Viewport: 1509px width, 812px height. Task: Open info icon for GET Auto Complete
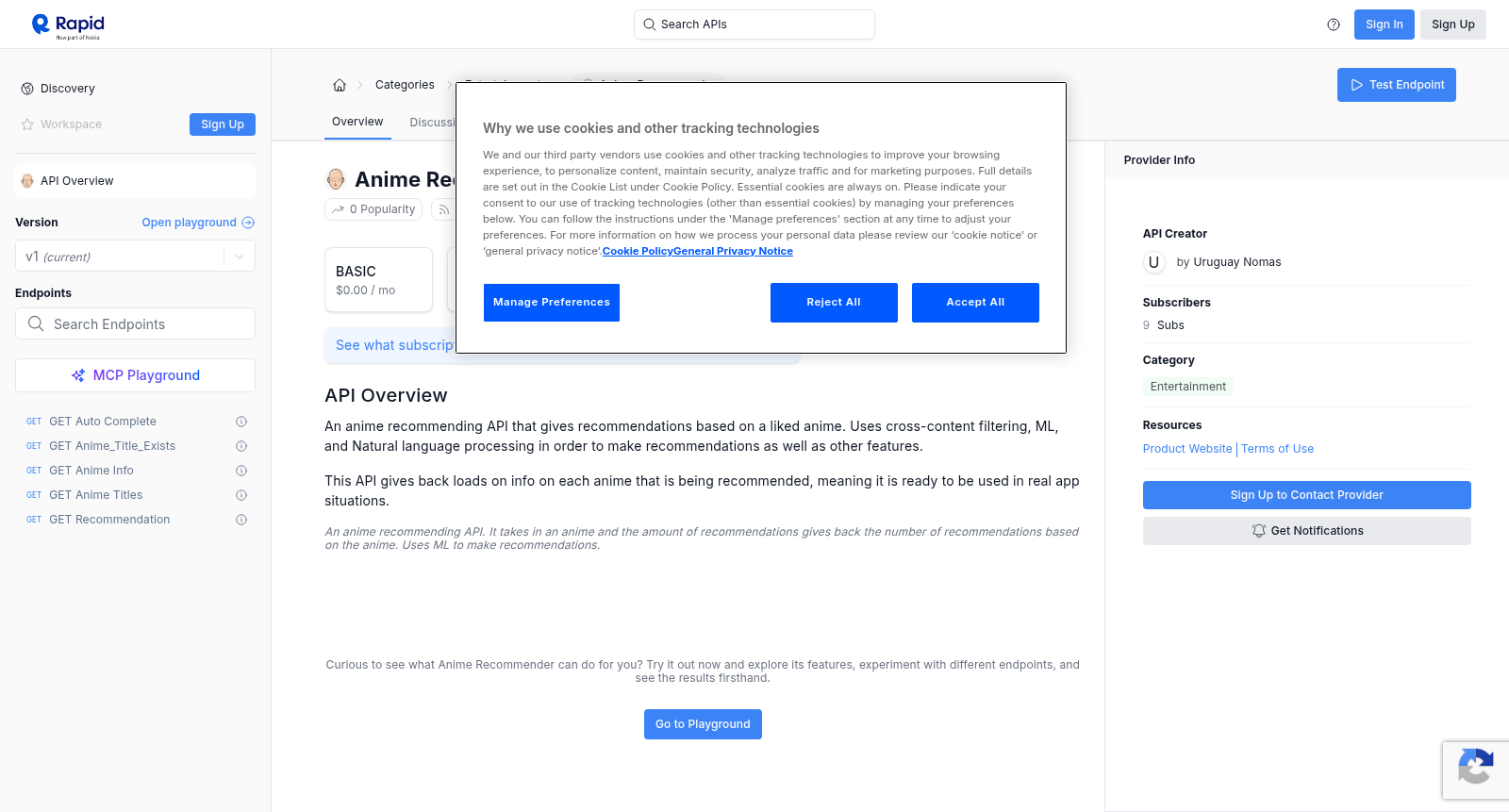point(241,422)
